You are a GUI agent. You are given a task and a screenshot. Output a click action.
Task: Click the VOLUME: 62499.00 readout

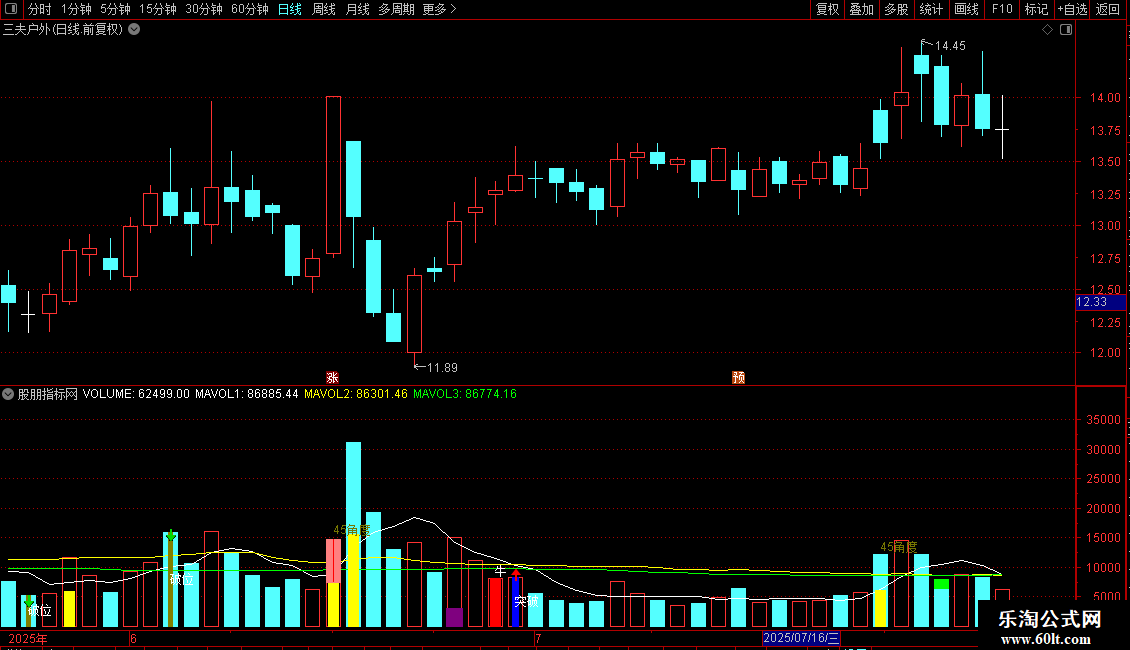136,394
